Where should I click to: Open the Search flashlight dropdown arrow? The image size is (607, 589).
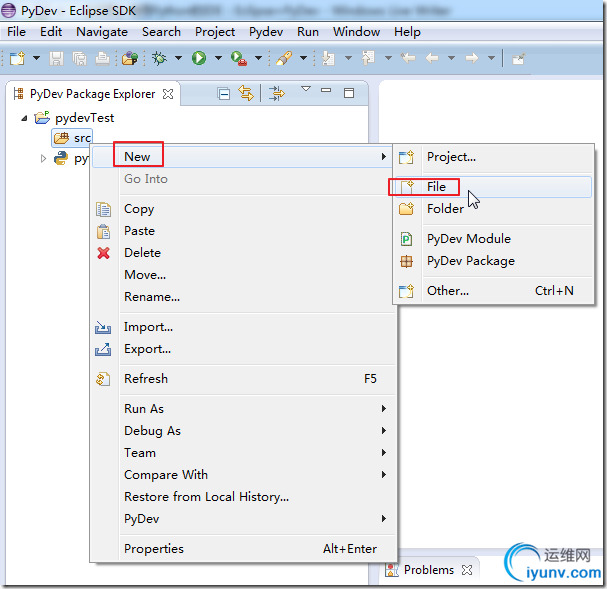pyautogui.click(x=304, y=58)
